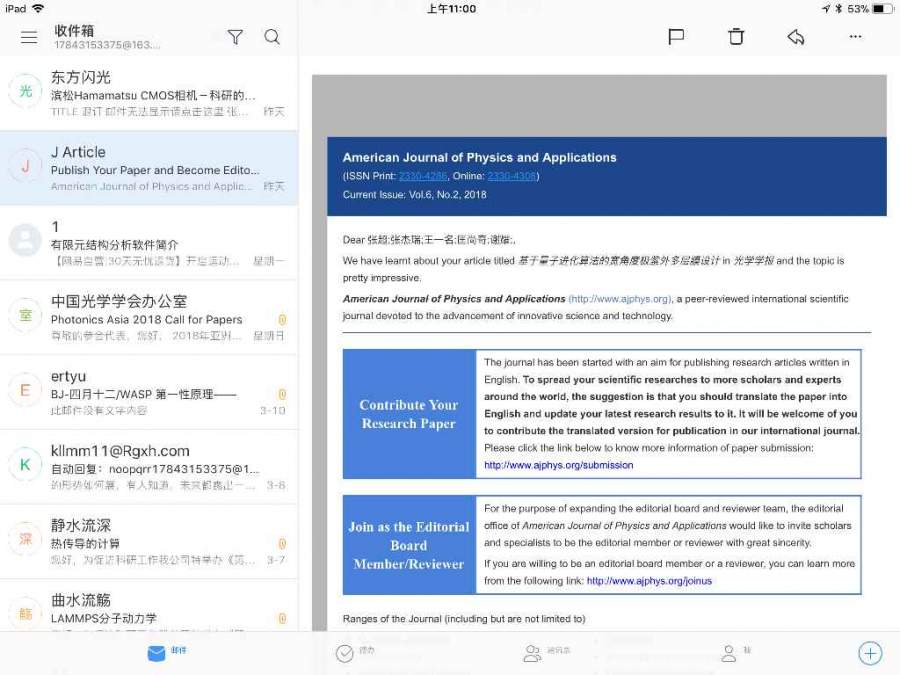Screen dimensions: 900x675
Task: Follow the ISSN Online number link
Action: click(511, 176)
